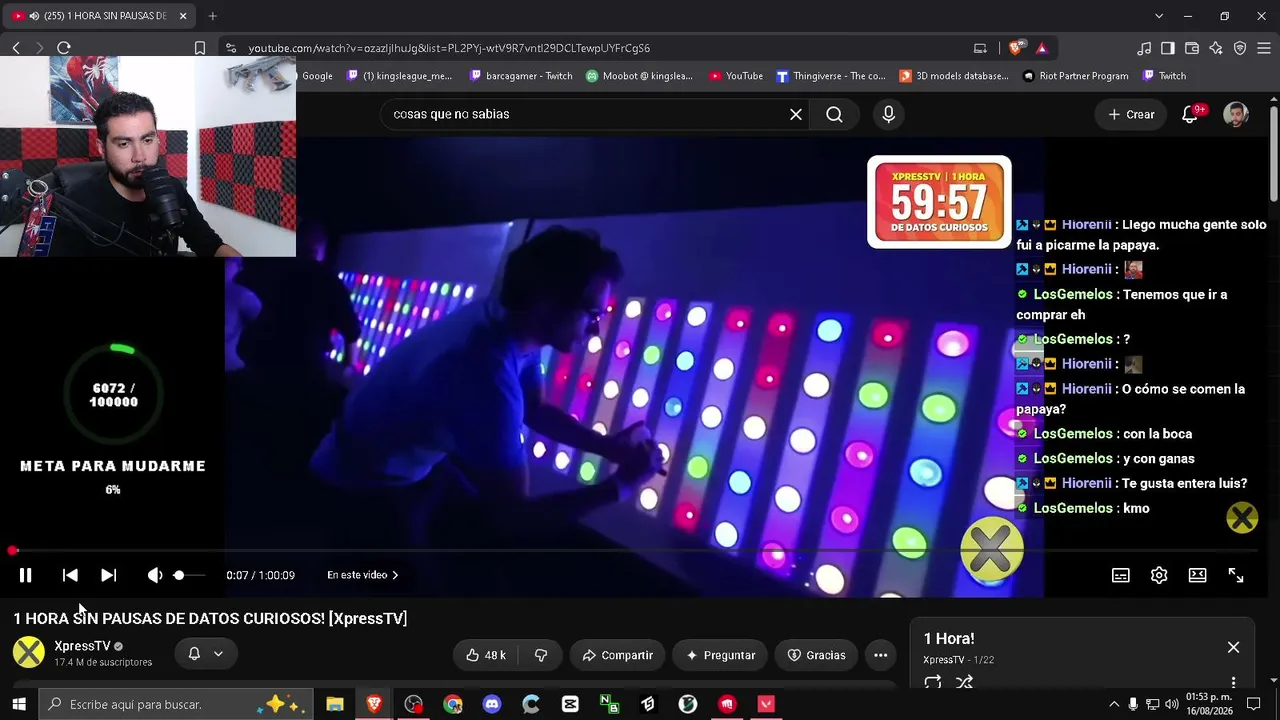Click the Gracias button
This screenshot has width=1280, height=720.
tap(817, 655)
